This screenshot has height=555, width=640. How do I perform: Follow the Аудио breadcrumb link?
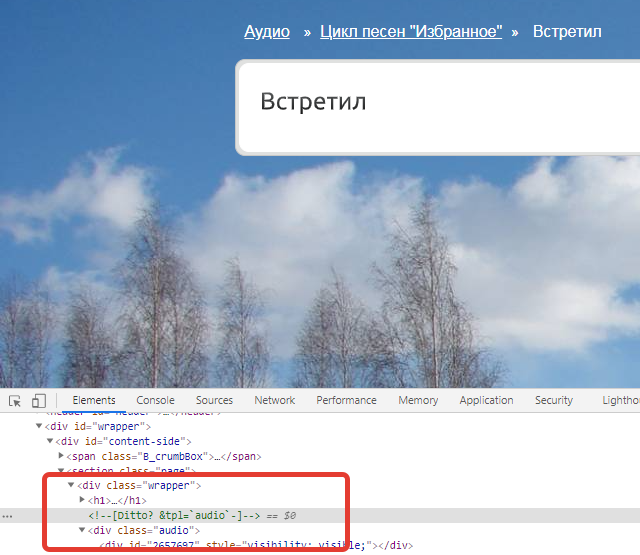click(x=267, y=31)
